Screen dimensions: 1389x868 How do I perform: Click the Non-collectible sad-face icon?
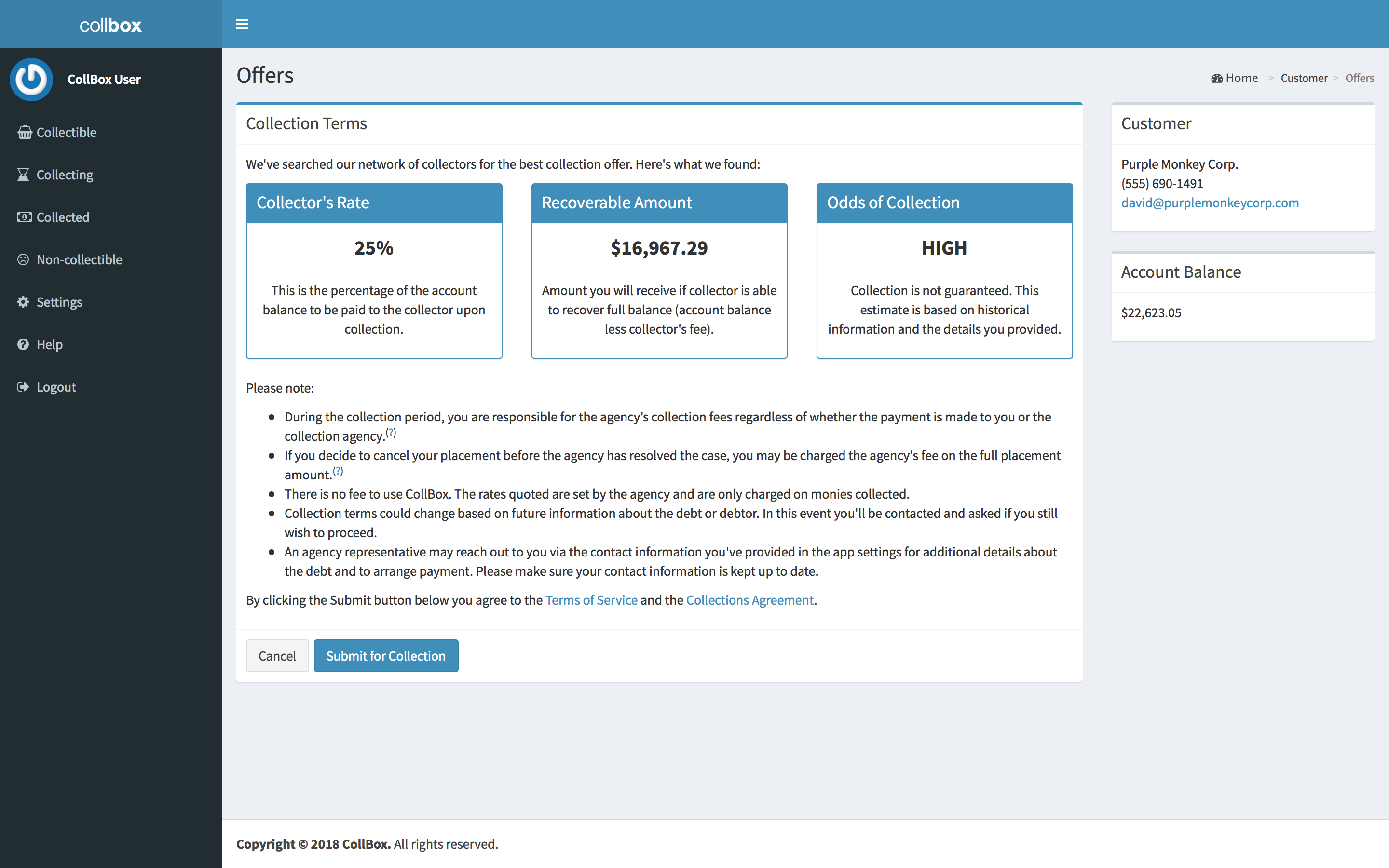(x=23, y=259)
